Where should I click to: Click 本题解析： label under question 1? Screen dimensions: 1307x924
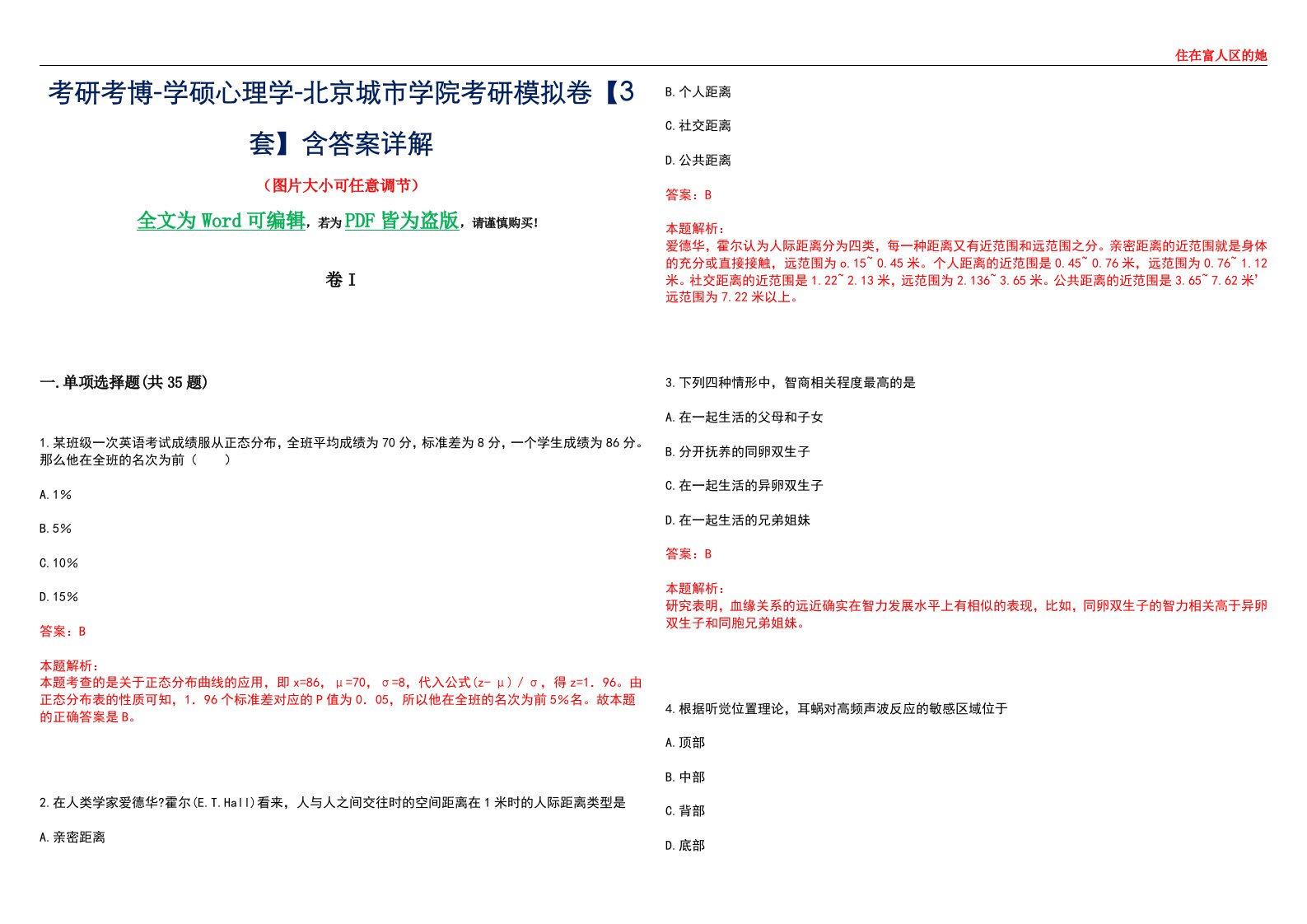[x=69, y=665]
